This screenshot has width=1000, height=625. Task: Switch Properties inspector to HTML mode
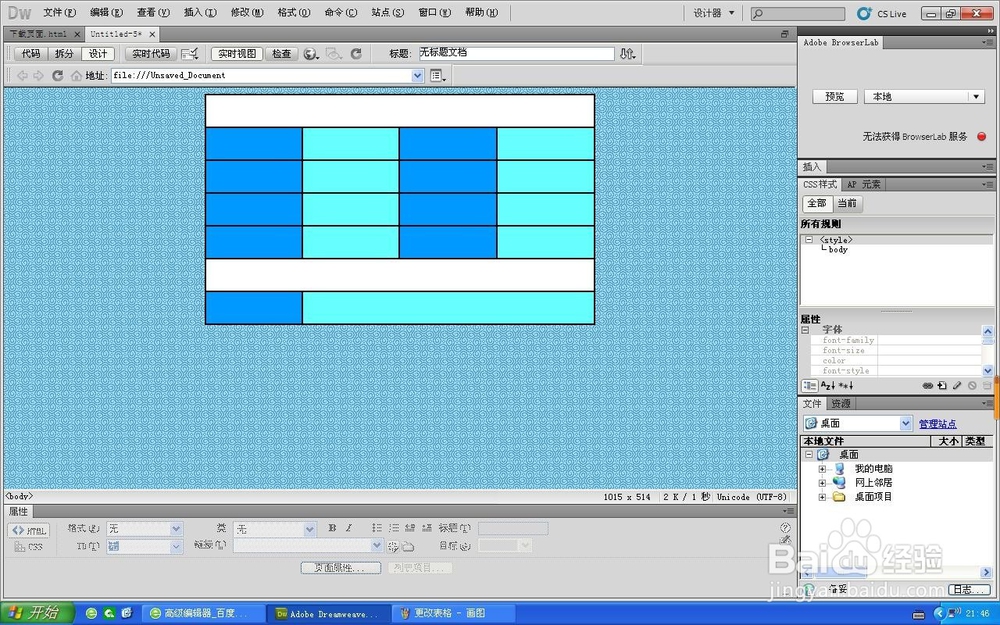coord(29,531)
